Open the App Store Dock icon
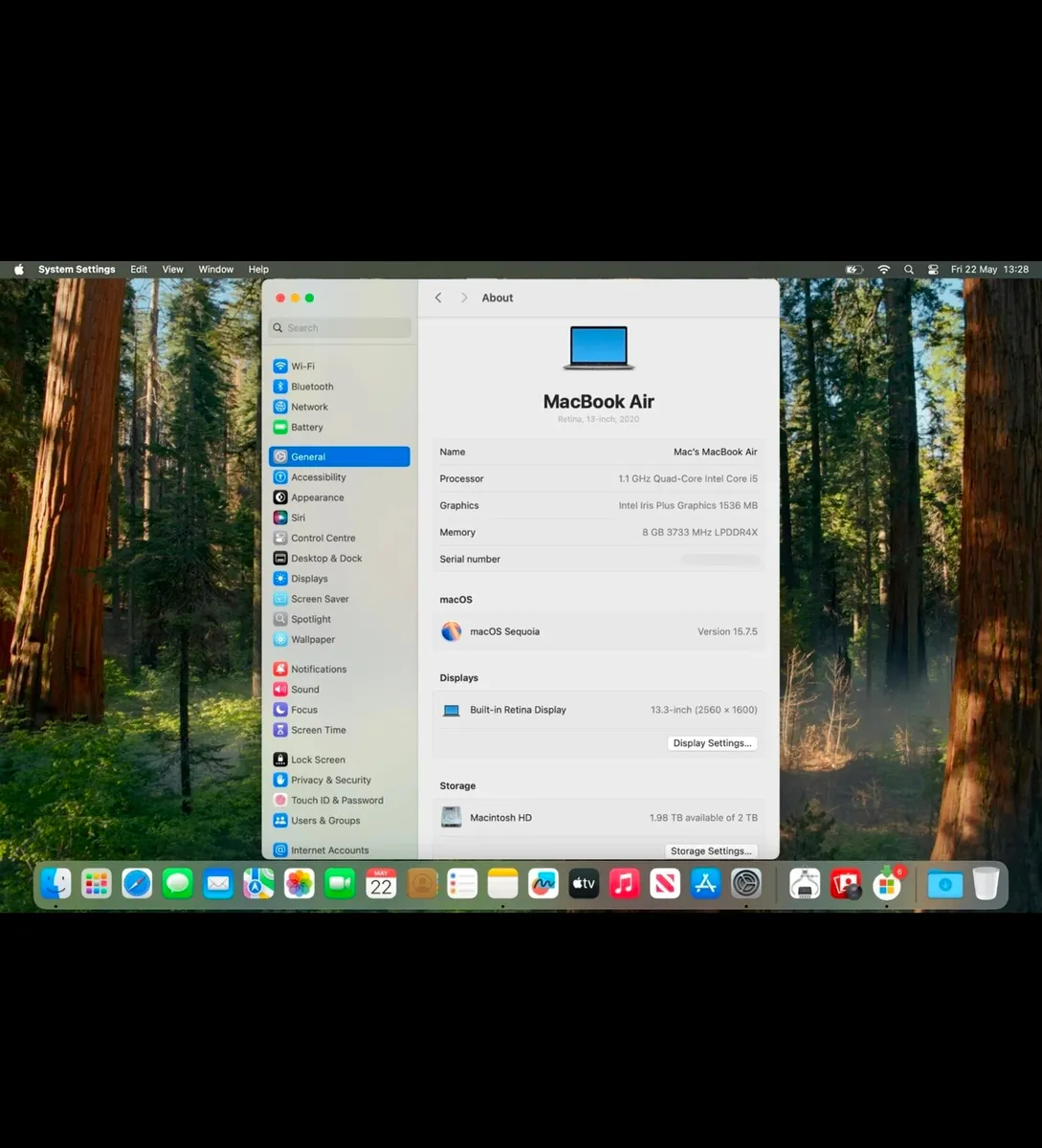 click(705, 883)
